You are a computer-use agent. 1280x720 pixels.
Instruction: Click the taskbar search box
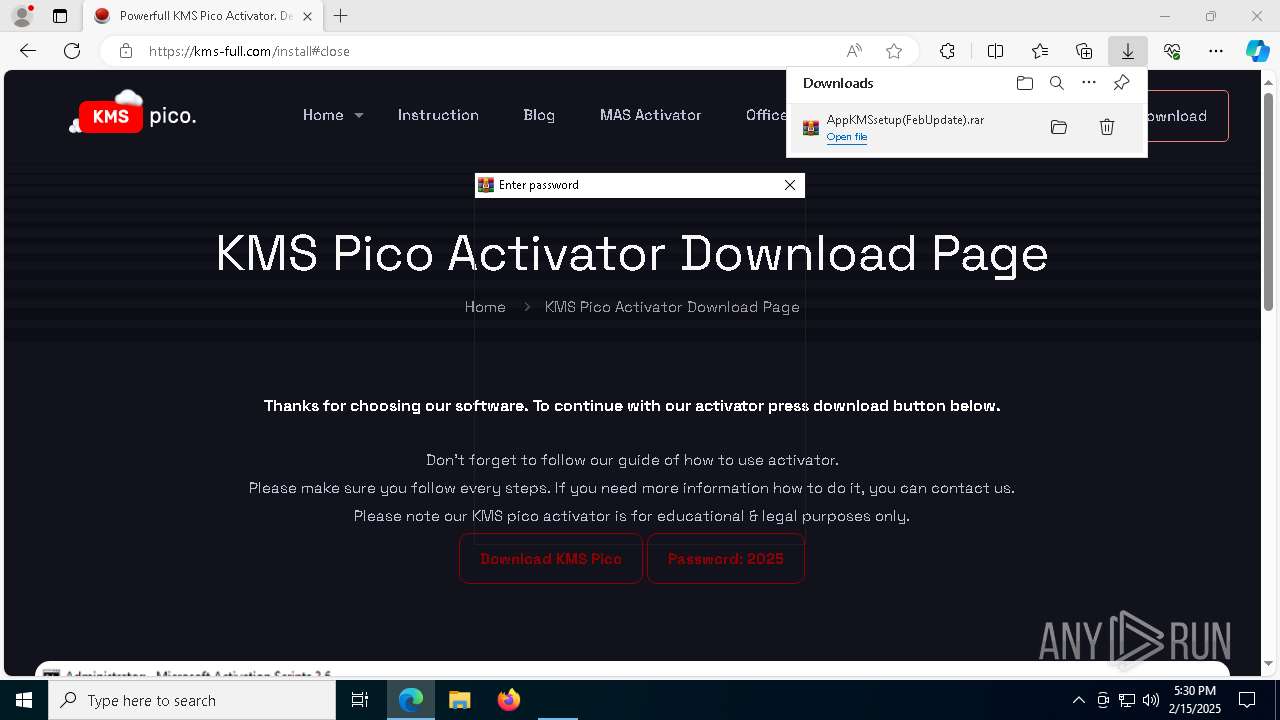pos(192,700)
